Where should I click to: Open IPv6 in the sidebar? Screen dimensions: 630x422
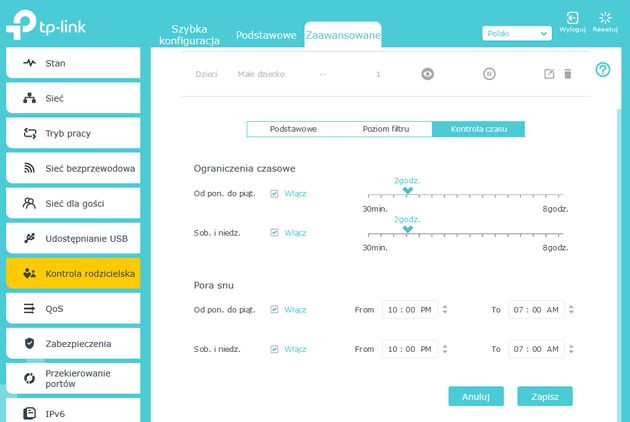click(73, 412)
